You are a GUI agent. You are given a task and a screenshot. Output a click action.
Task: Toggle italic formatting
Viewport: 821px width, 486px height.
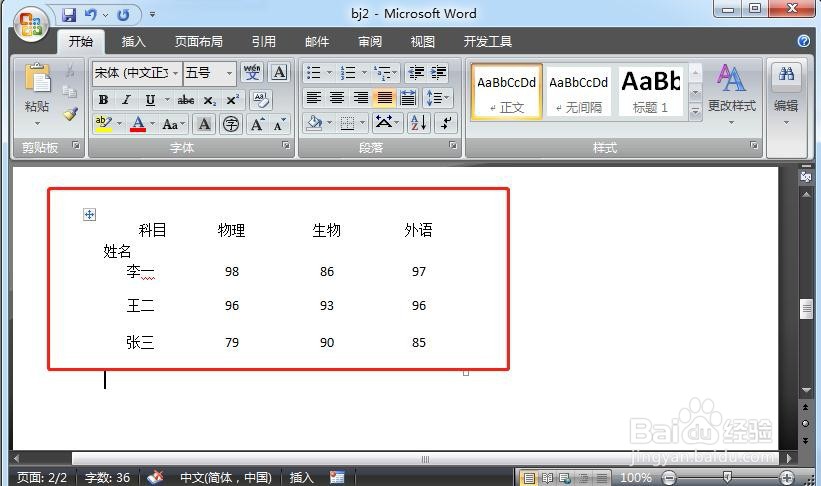pyautogui.click(x=126, y=100)
